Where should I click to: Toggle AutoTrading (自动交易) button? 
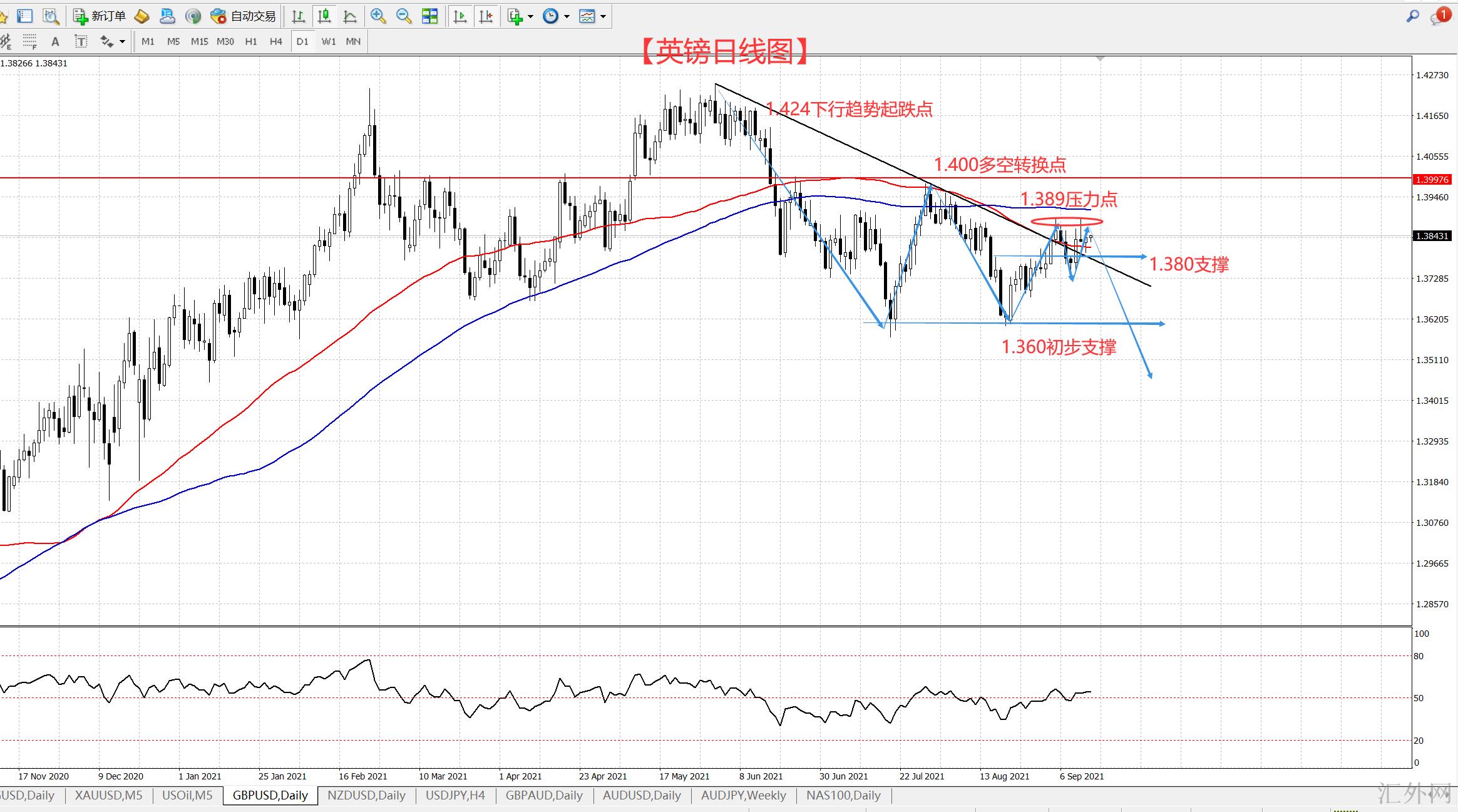[x=244, y=16]
